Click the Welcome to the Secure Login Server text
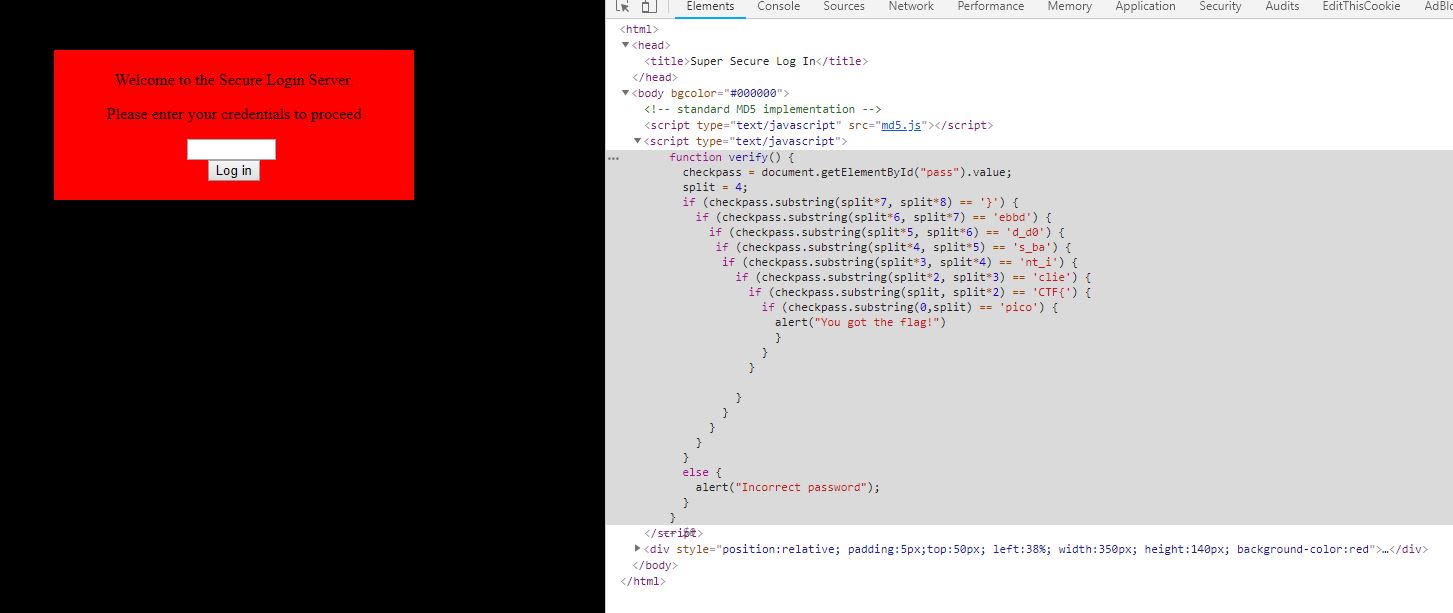Image resolution: width=1453 pixels, height=613 pixels. point(233,80)
